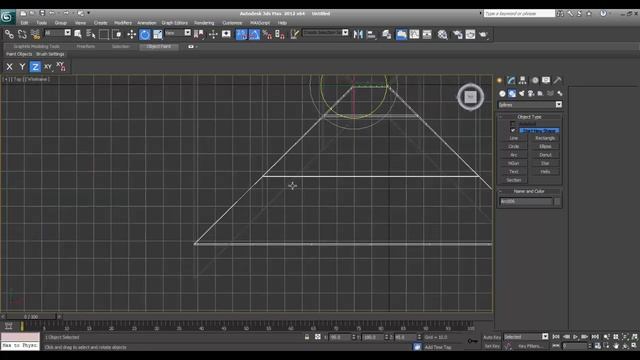
Task: Restrict to Z axis constraint
Action: click(35, 67)
